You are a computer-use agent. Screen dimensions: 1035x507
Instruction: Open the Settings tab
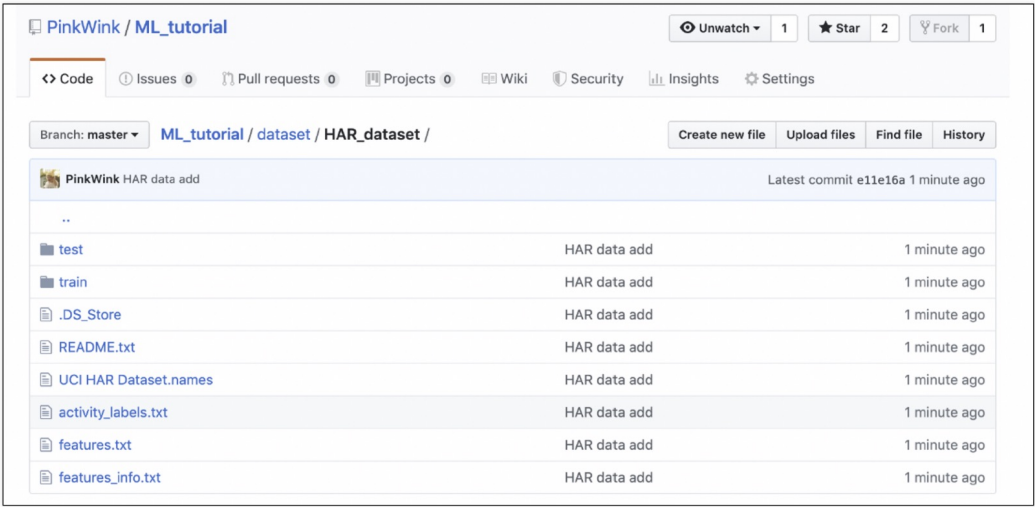pyautogui.click(x=779, y=79)
